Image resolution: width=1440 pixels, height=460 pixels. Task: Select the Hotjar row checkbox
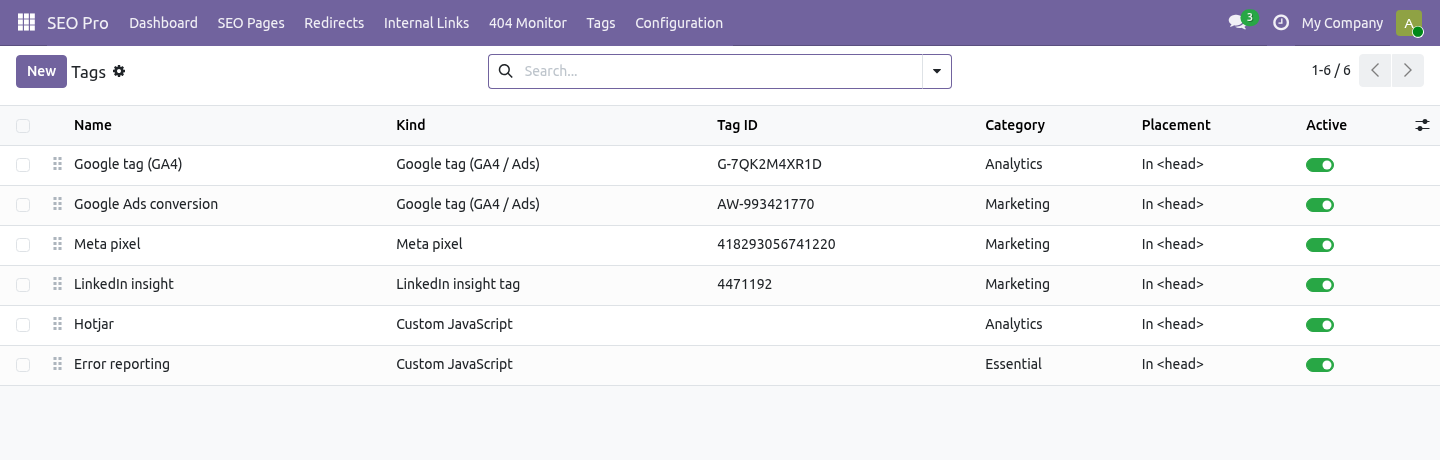[23, 325]
